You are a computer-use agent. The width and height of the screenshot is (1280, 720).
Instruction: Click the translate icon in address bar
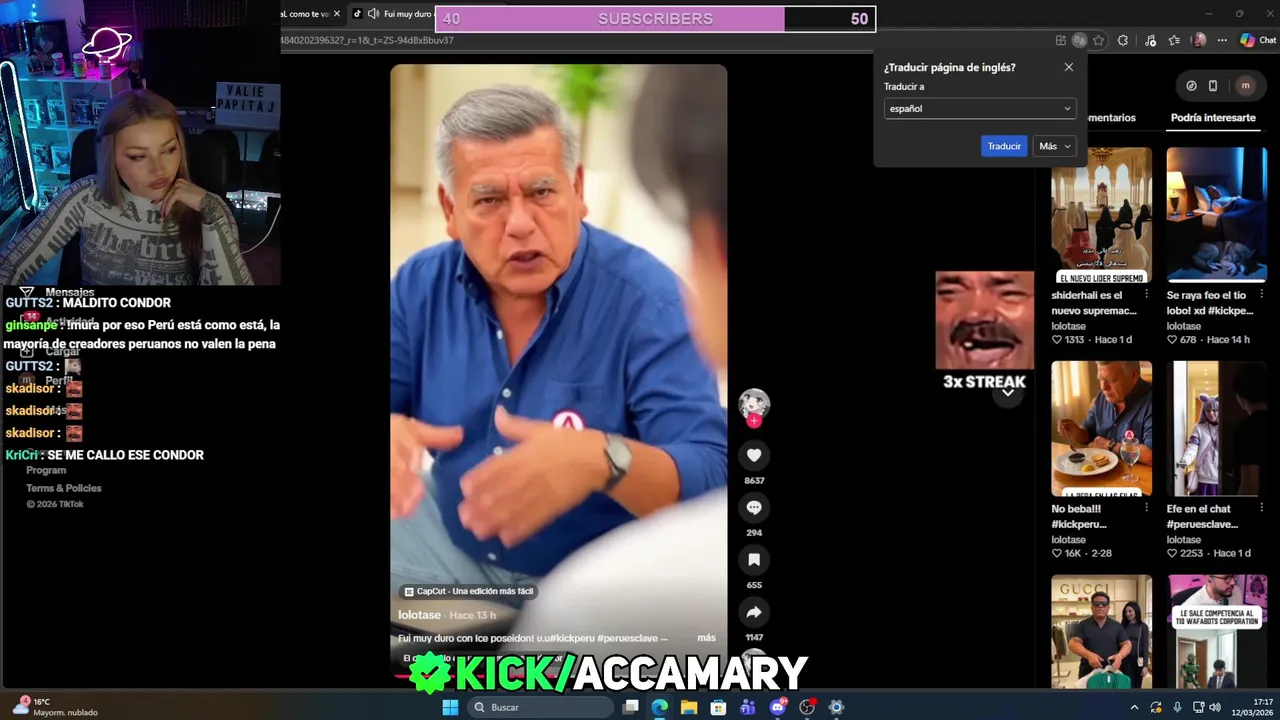tap(1079, 41)
